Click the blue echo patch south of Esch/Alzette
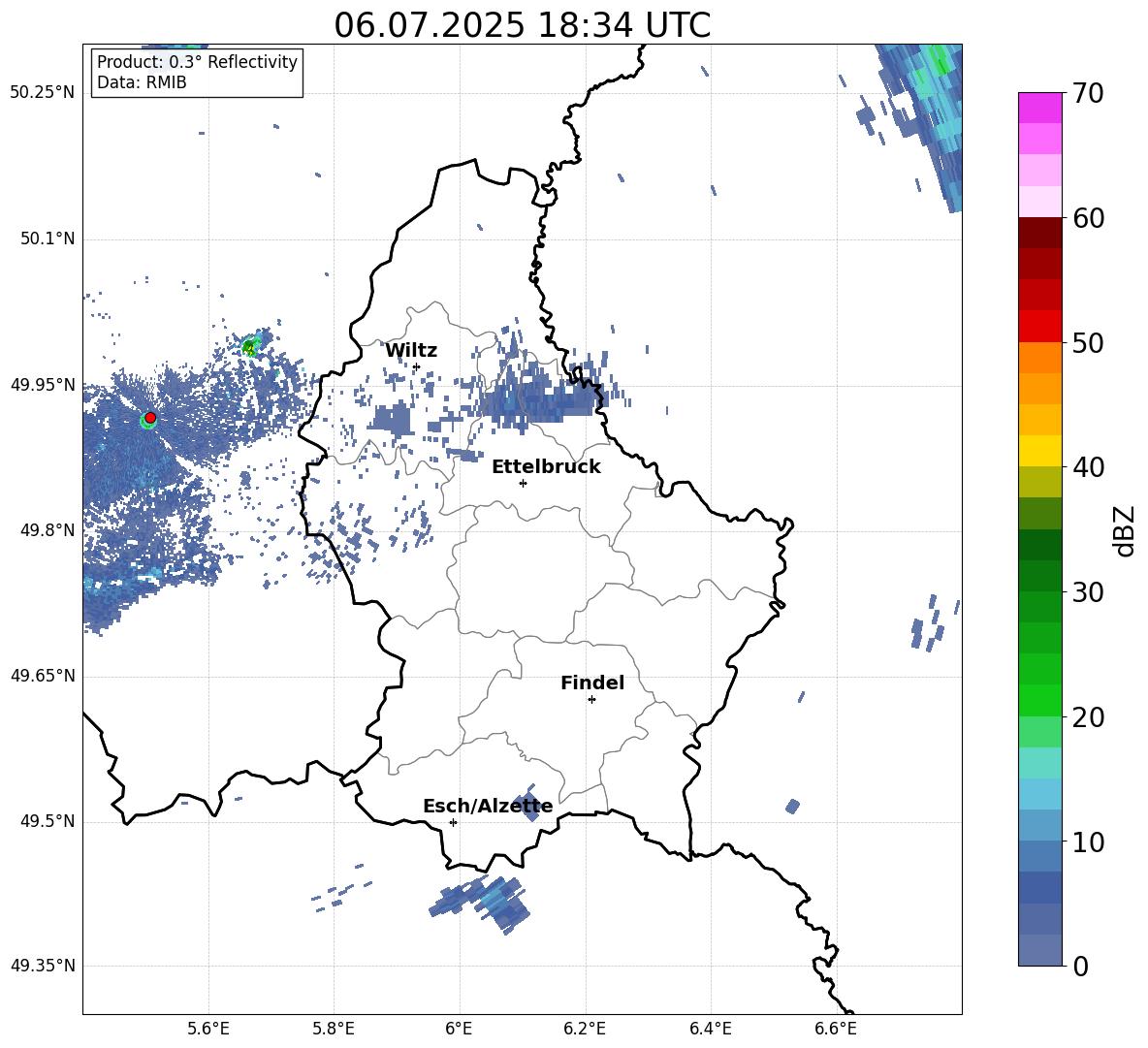This screenshot has width=1148, height=1048. (x=480, y=903)
